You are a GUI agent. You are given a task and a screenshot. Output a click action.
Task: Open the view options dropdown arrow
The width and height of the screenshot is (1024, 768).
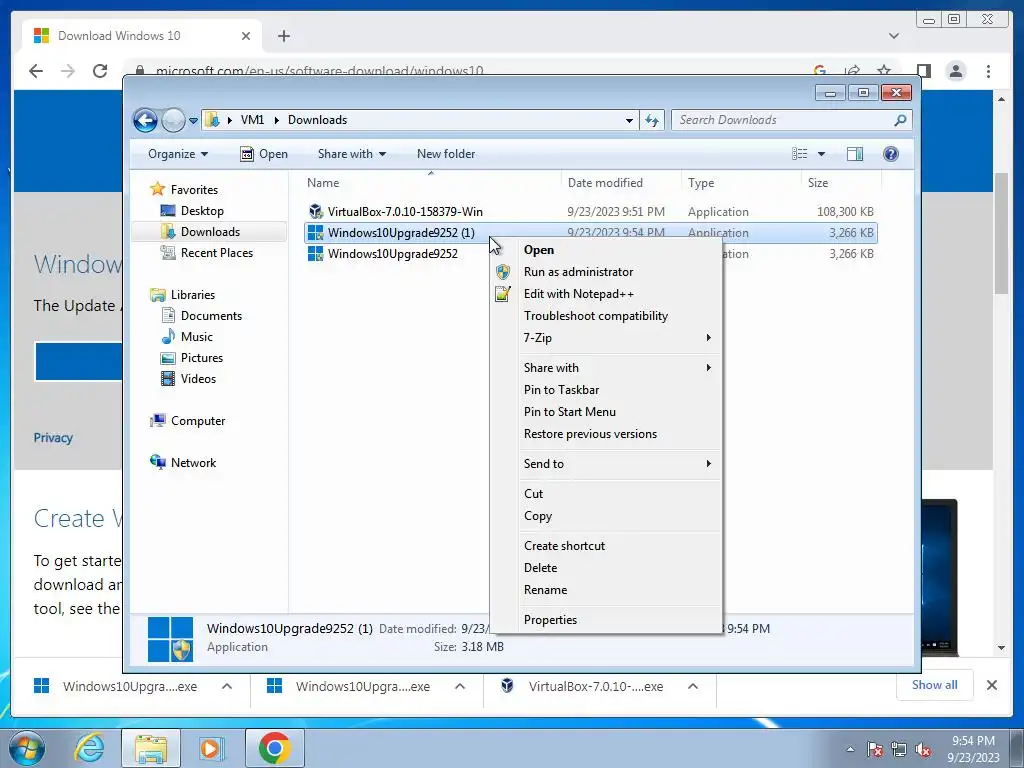click(x=822, y=154)
